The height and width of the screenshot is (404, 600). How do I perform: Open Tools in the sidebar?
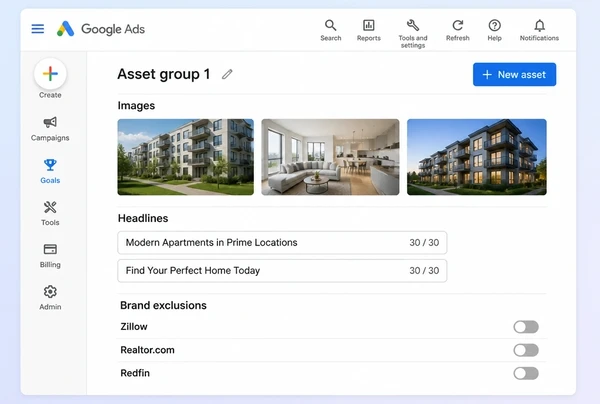[x=50, y=213]
